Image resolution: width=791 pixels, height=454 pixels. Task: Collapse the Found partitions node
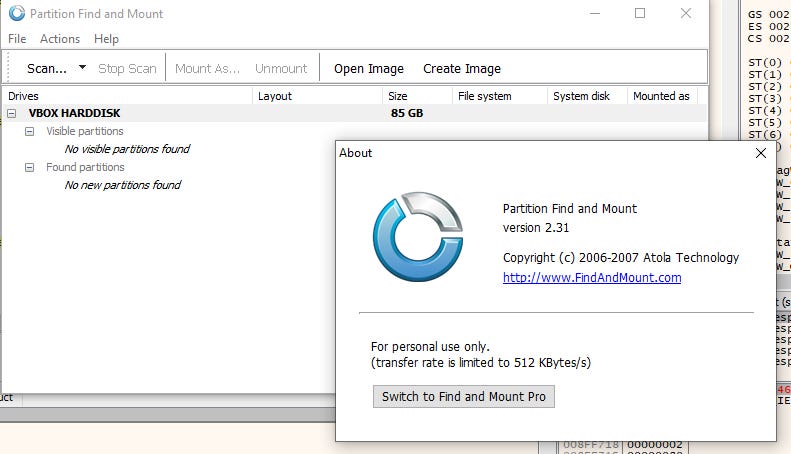[30, 167]
